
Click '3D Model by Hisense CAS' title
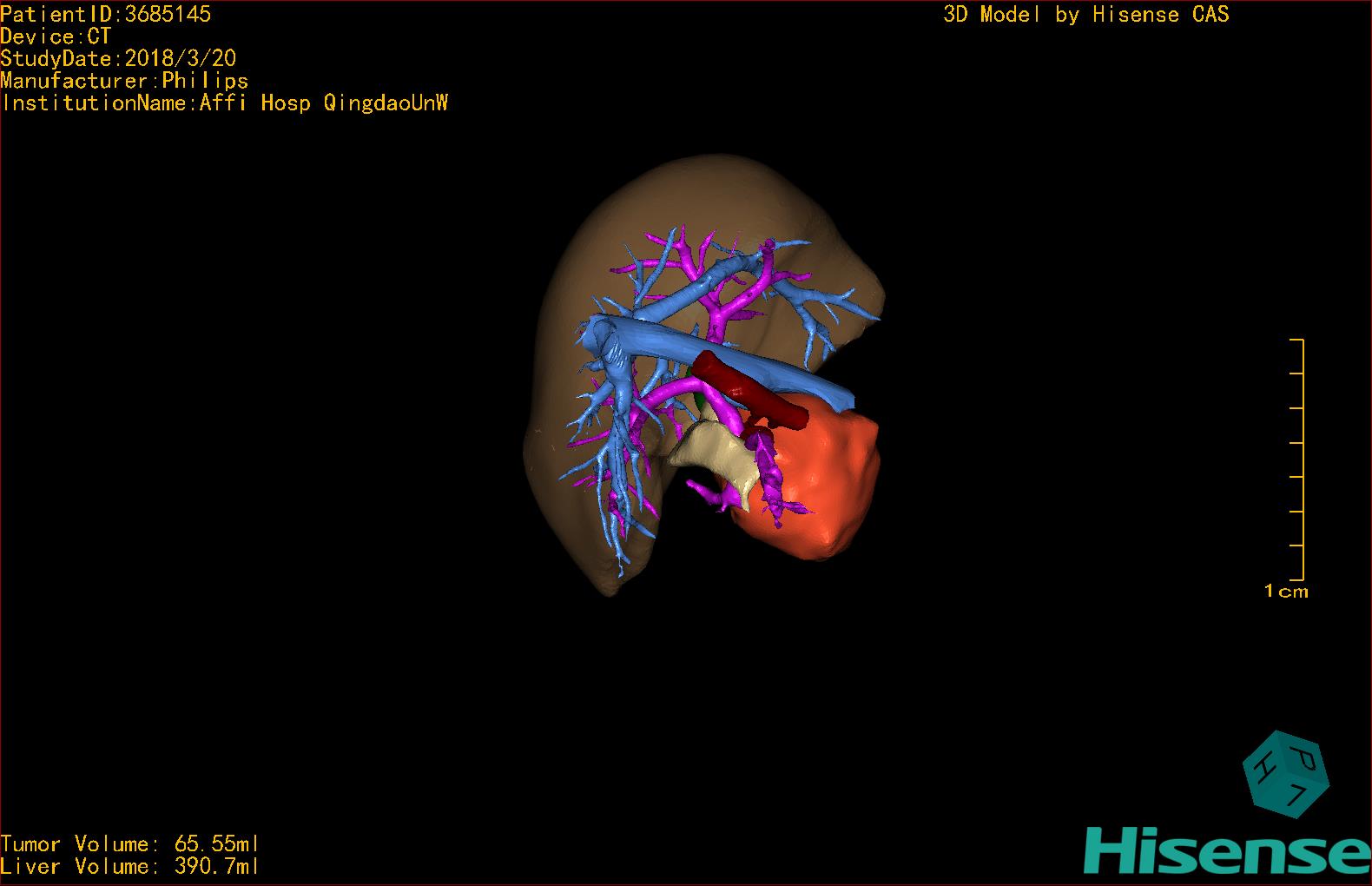pyautogui.click(x=1086, y=14)
